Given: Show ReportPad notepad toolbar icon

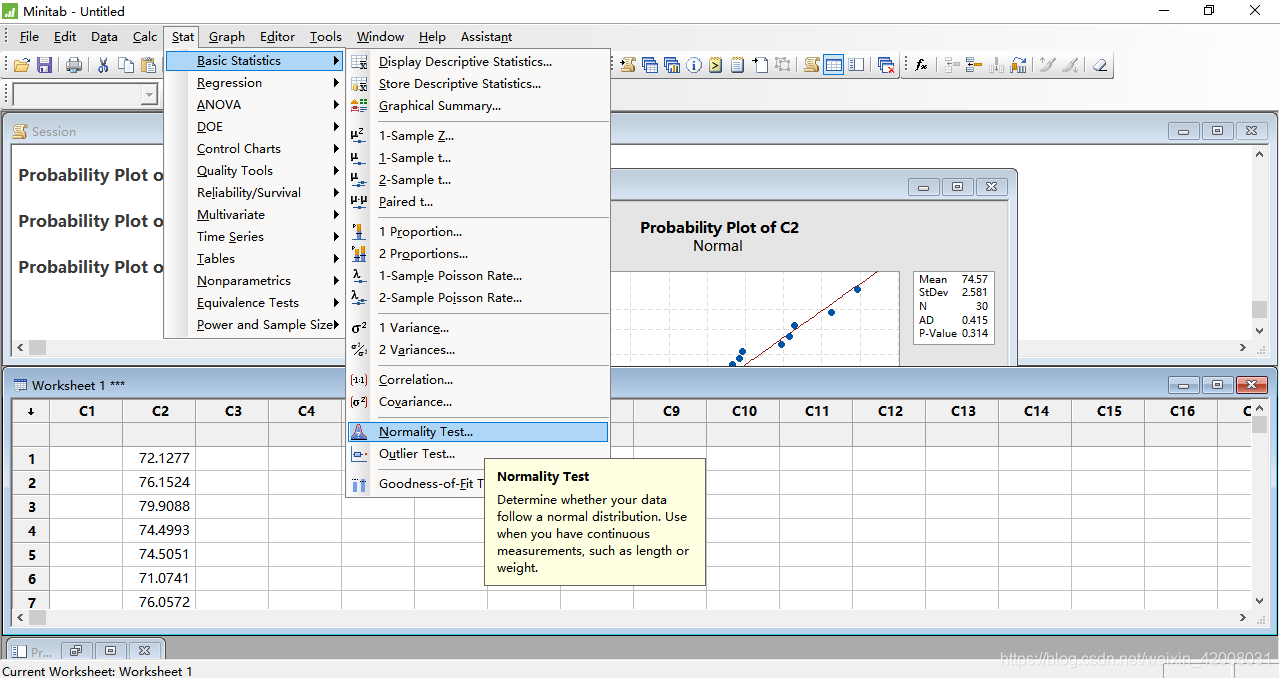Looking at the screenshot, I should click(x=737, y=65).
